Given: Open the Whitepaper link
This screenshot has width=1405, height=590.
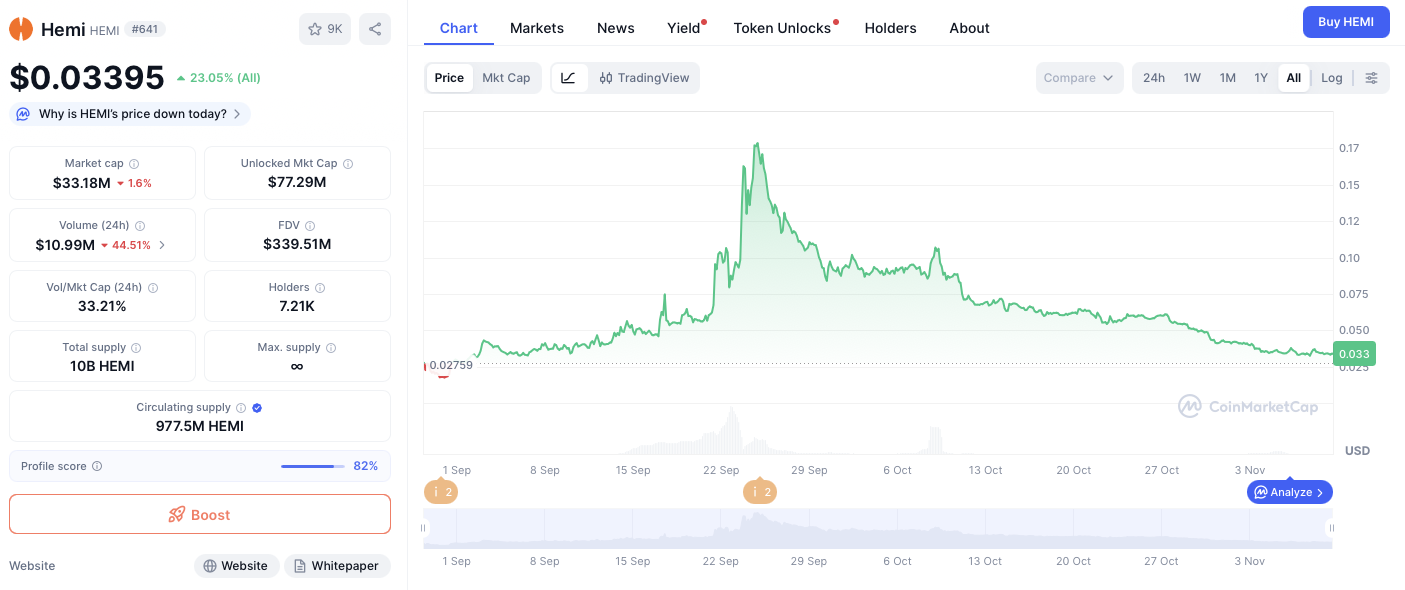Looking at the screenshot, I should coord(337,566).
